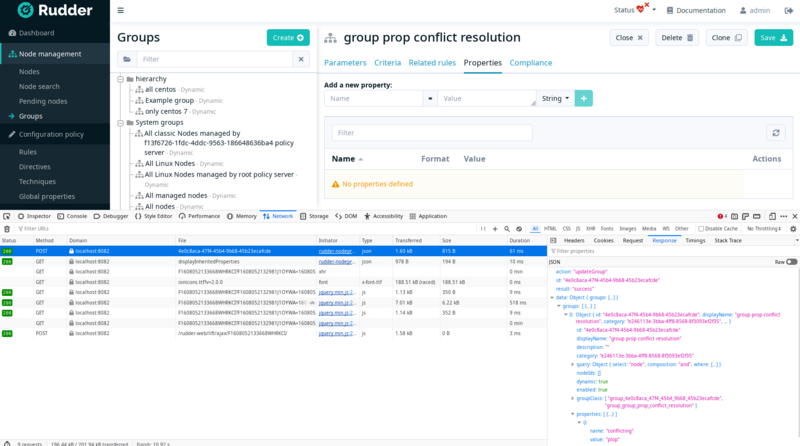Click the group icon beside 'Example group'
800x446 pixels.
point(139,101)
